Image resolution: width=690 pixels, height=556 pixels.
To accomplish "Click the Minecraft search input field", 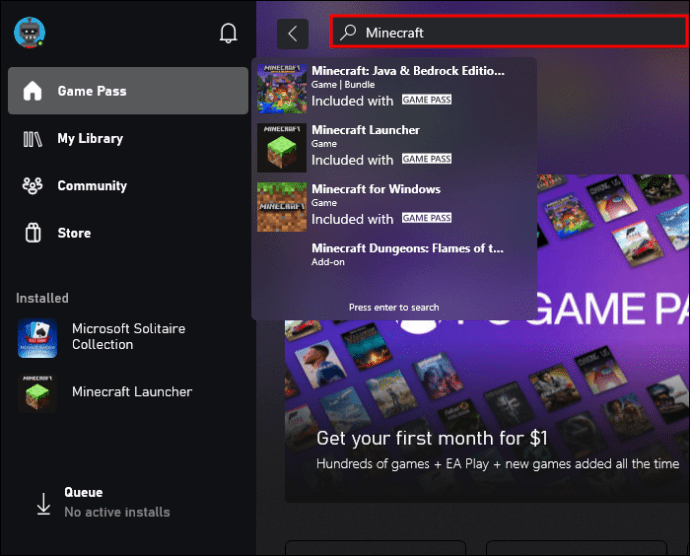I will [x=509, y=32].
